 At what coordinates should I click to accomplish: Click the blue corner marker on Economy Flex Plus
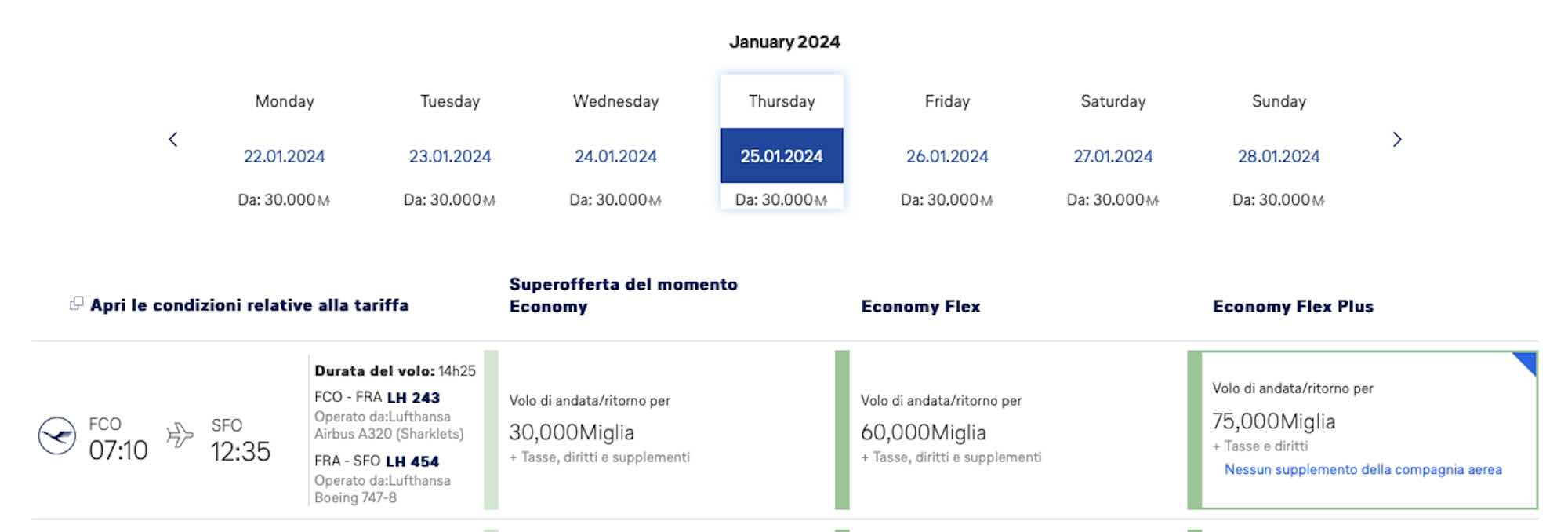point(1526,362)
